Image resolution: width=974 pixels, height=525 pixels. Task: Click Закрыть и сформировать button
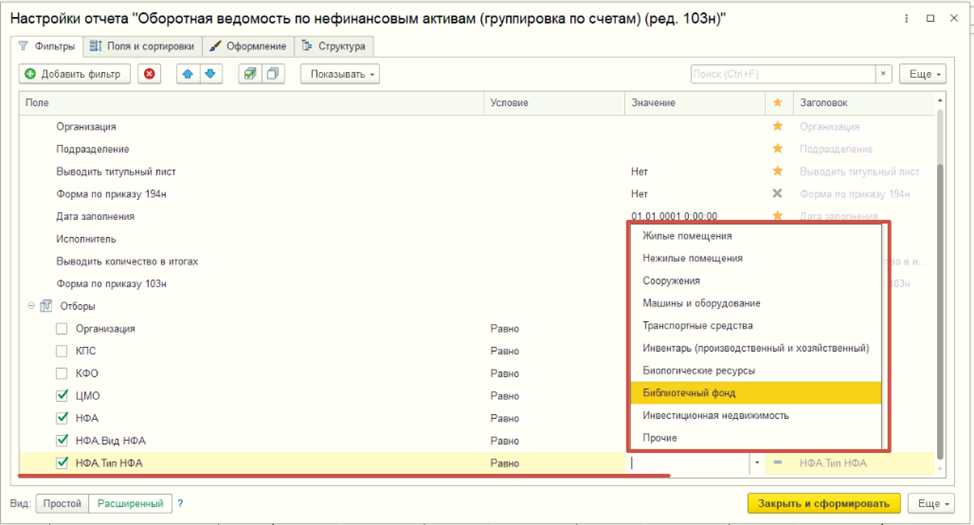click(x=823, y=503)
